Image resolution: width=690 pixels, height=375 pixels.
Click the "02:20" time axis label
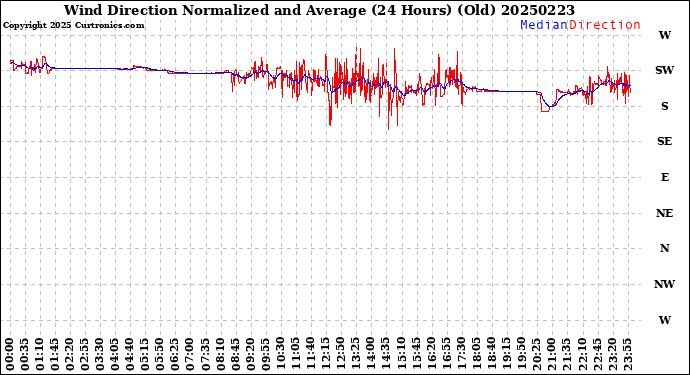(x=70, y=354)
